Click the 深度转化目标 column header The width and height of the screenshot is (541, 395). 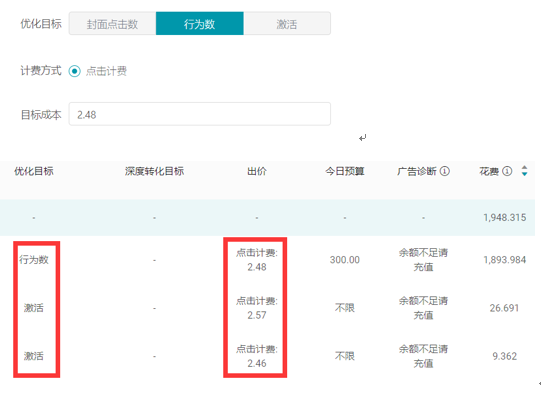pos(154,171)
